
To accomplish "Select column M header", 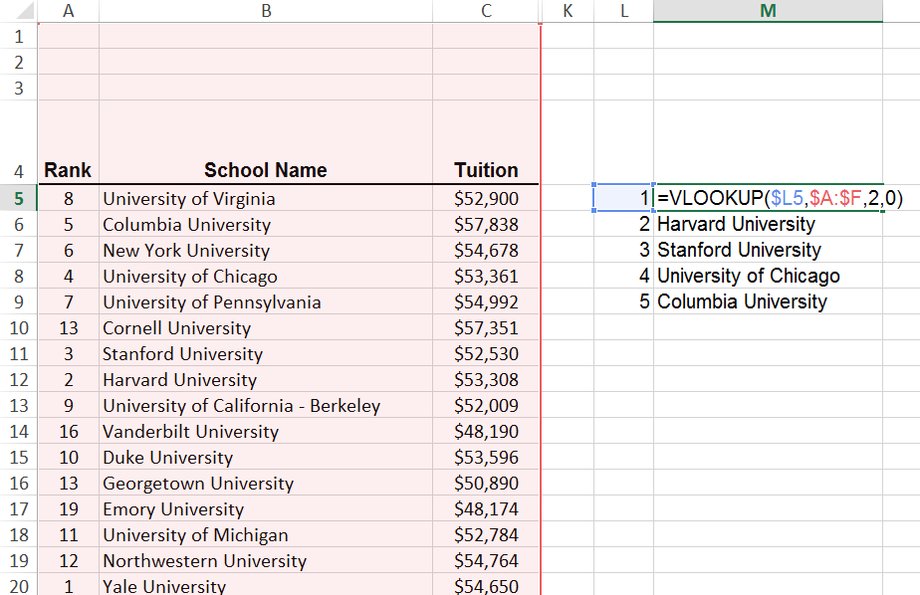I will (x=767, y=11).
